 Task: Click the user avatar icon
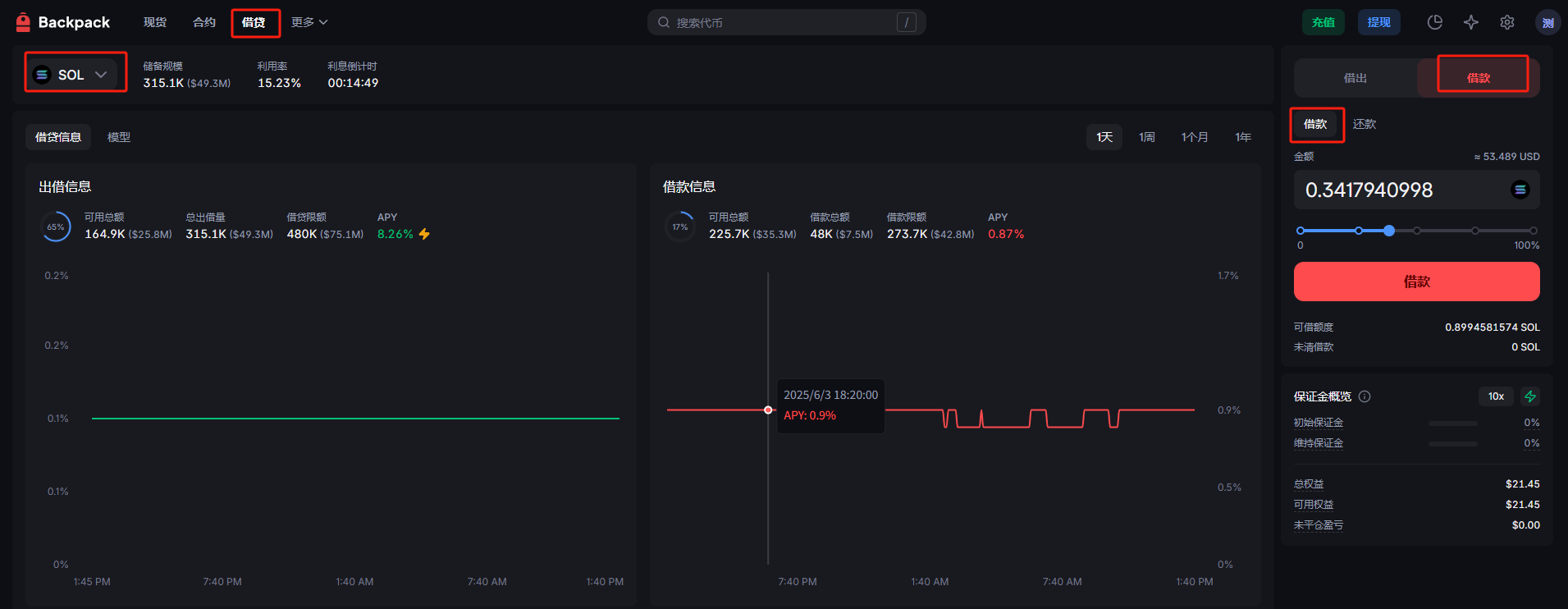click(1547, 22)
